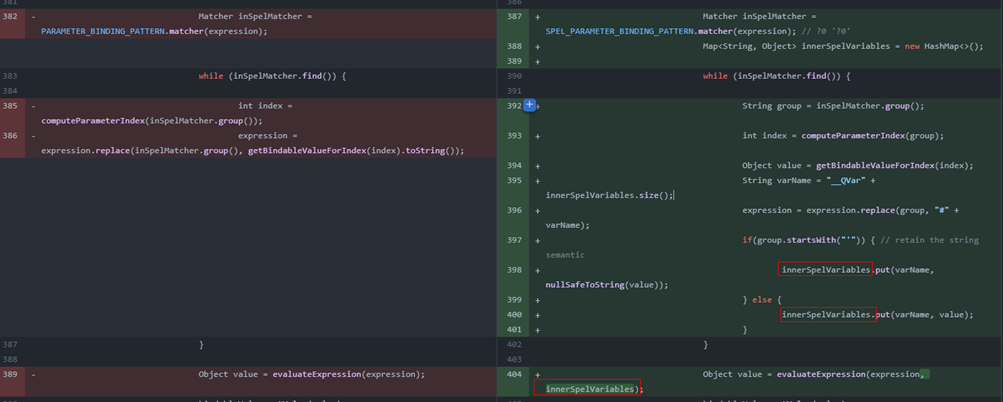
Task: Click nullSafeToString in the added code
Action: click(x=585, y=285)
